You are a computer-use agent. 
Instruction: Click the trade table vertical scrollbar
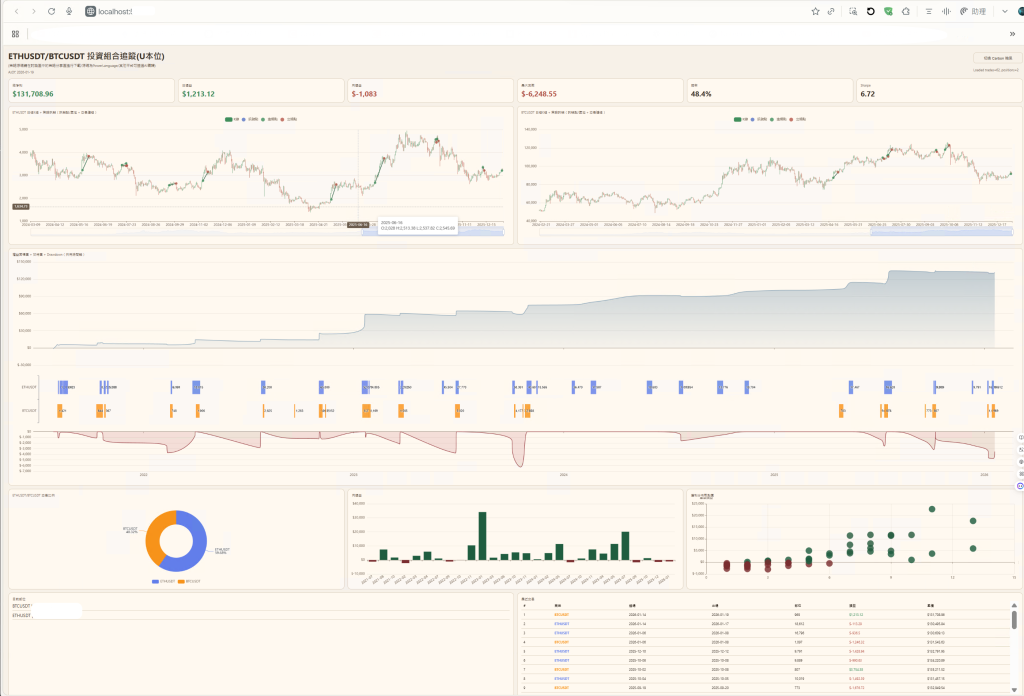point(1014,621)
